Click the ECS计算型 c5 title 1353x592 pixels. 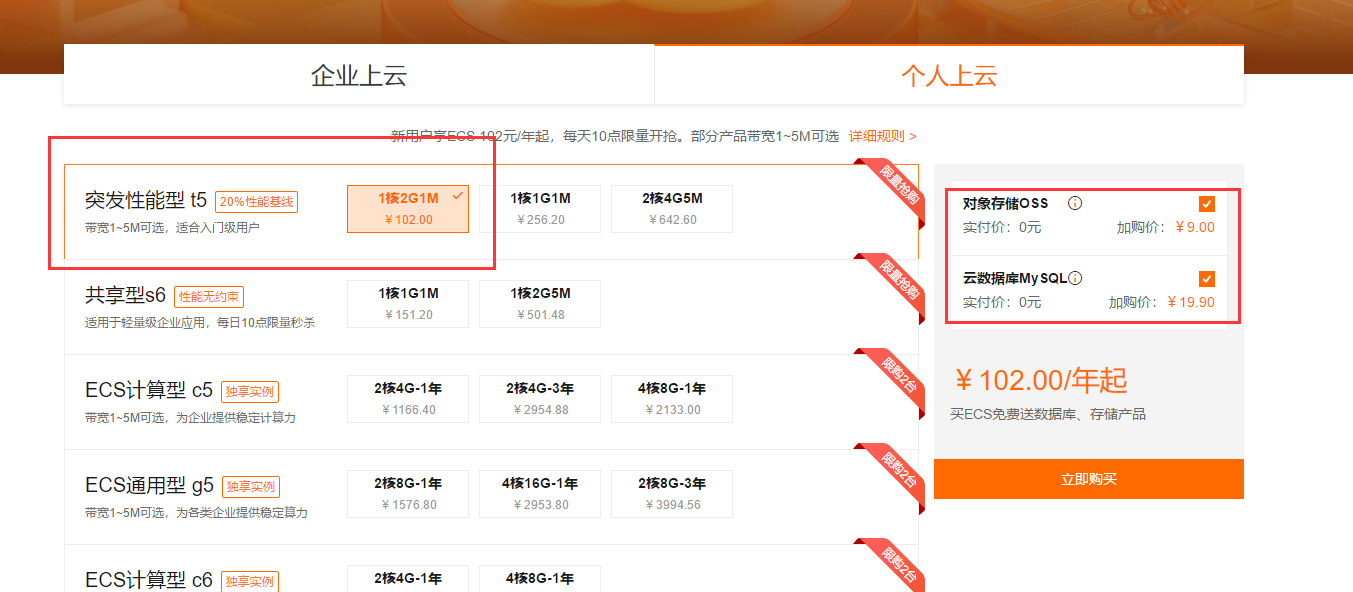pos(150,391)
